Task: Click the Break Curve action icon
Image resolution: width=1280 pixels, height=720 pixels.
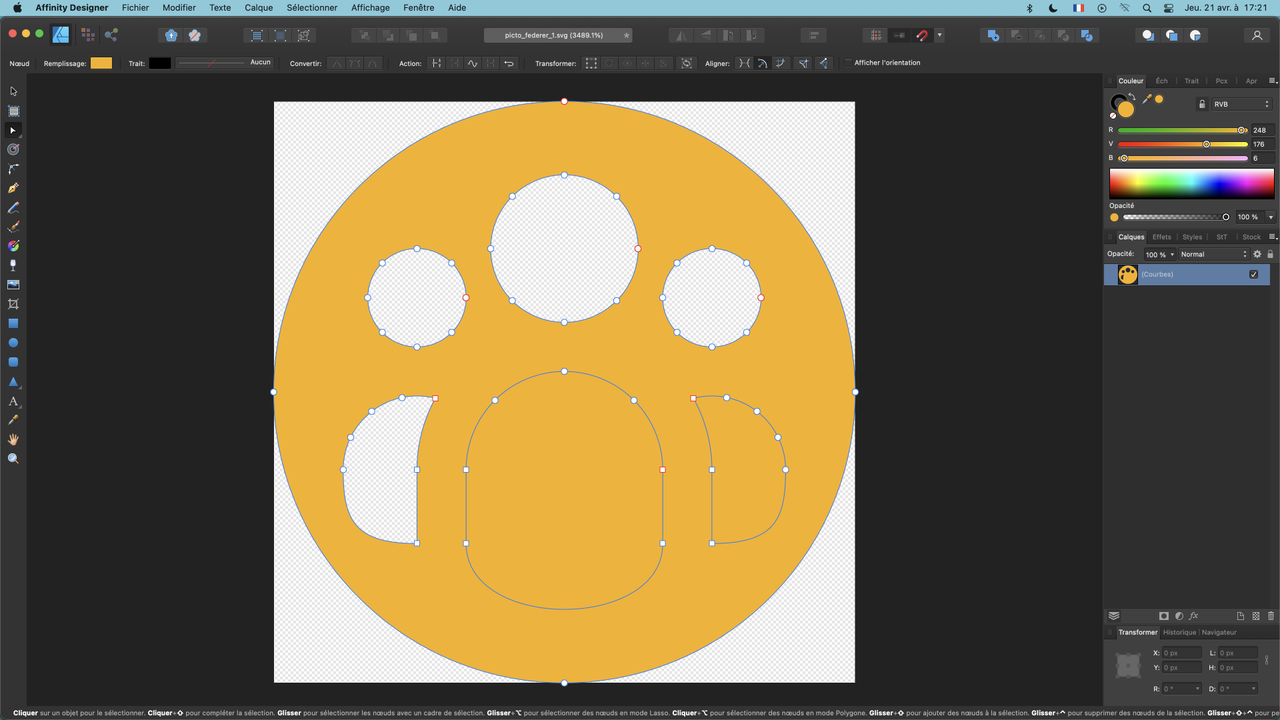Action: click(436, 63)
